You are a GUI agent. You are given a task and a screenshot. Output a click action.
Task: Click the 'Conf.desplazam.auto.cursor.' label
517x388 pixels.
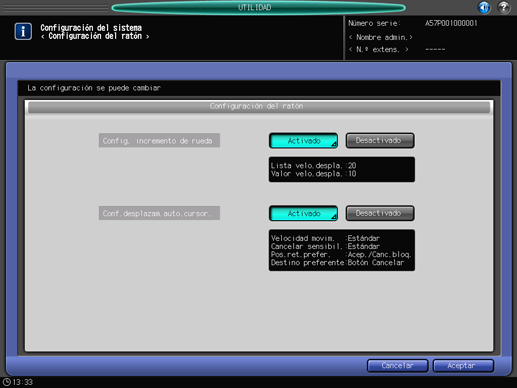(159, 213)
